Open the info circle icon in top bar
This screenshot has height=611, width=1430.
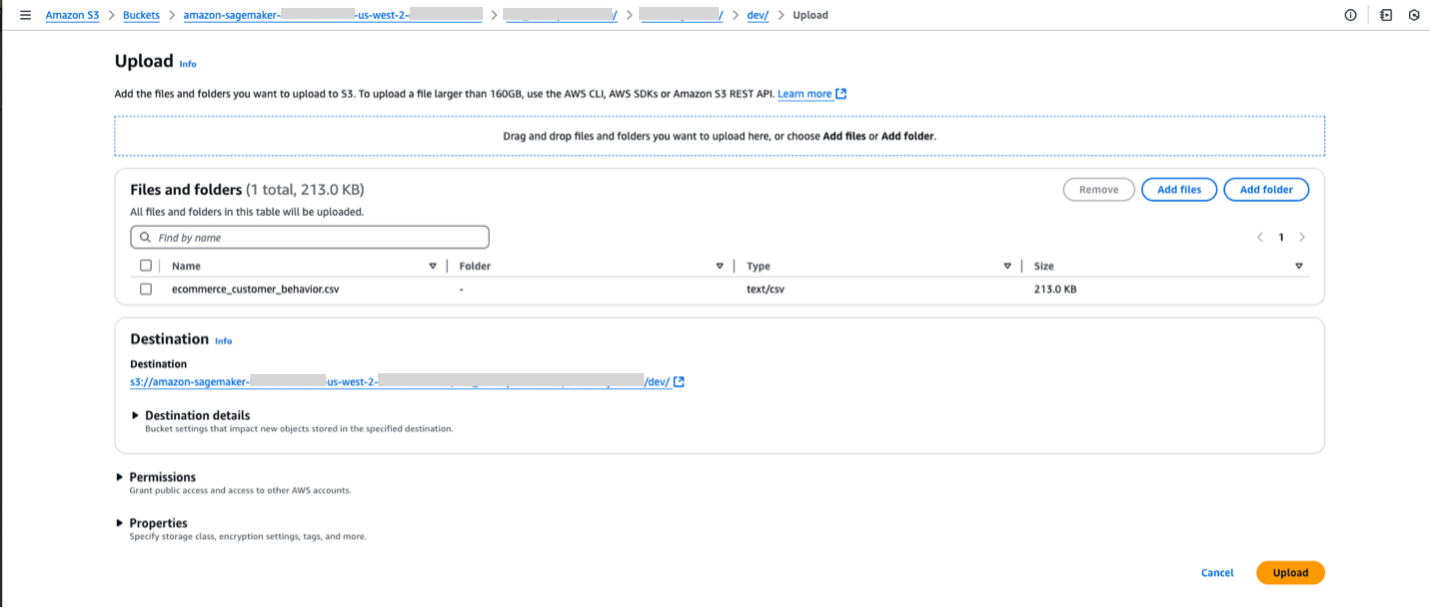(1350, 16)
